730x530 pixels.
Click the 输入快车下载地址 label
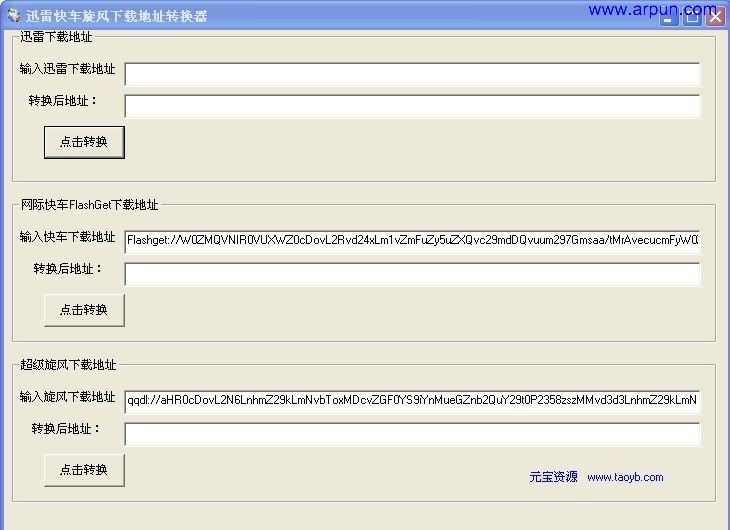coord(68,237)
